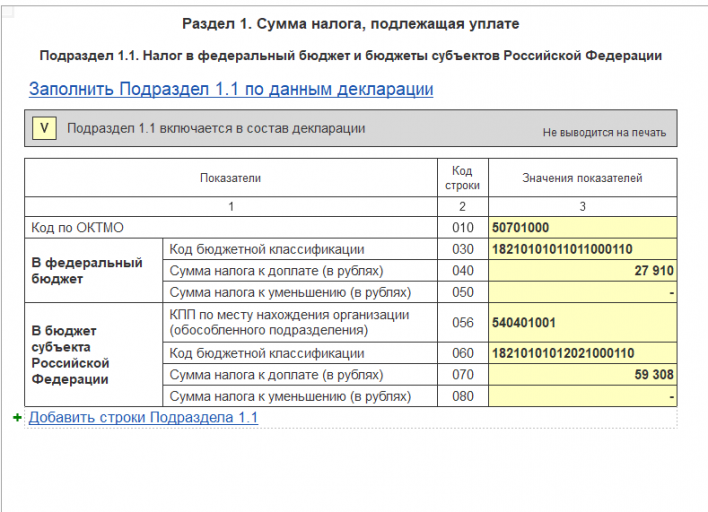Click row code 056
708x512 pixels.
pos(463,323)
